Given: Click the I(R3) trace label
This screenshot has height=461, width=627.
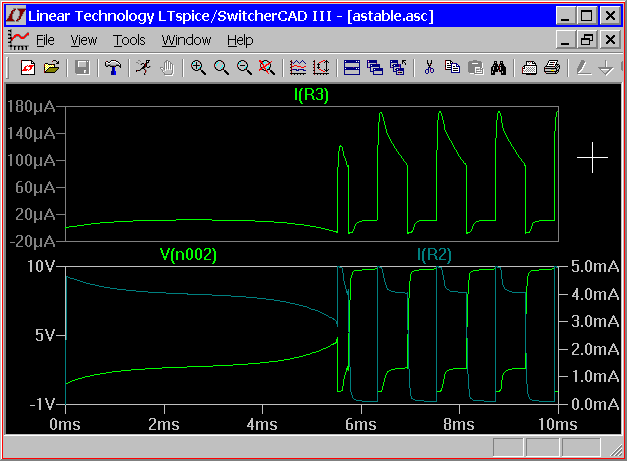Looking at the screenshot, I should [x=311, y=96].
